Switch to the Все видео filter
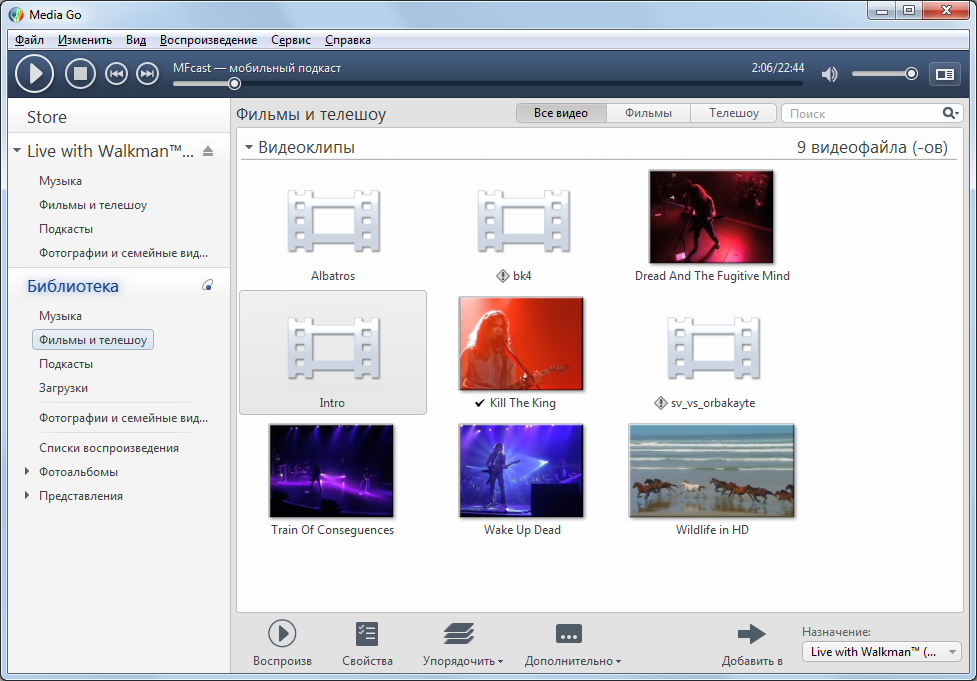This screenshot has width=977, height=681. click(561, 113)
